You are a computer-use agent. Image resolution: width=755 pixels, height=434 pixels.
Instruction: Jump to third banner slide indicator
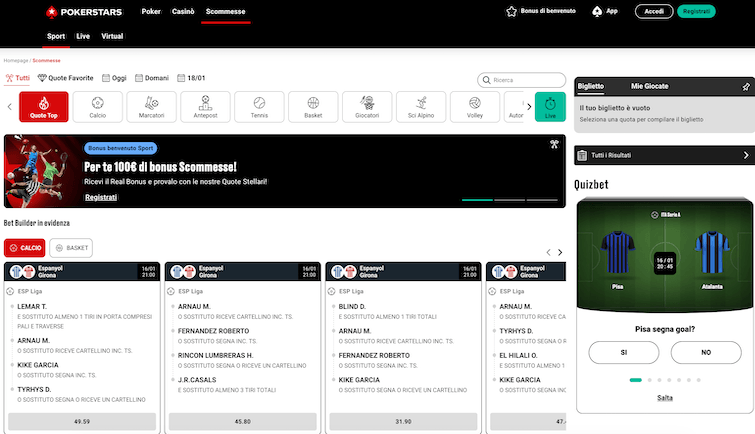click(x=542, y=200)
